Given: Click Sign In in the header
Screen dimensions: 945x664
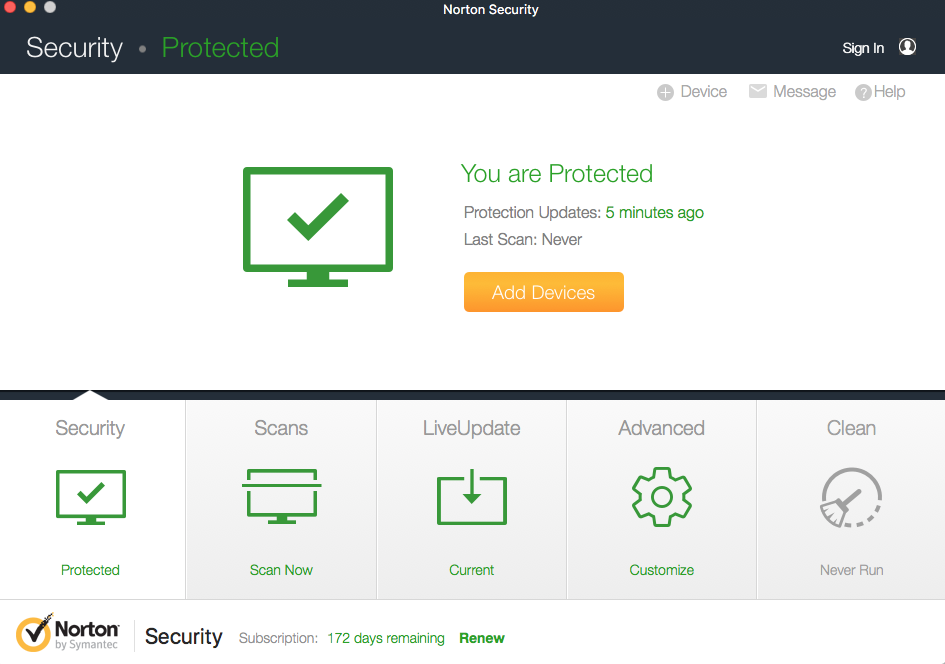Looking at the screenshot, I should [863, 48].
